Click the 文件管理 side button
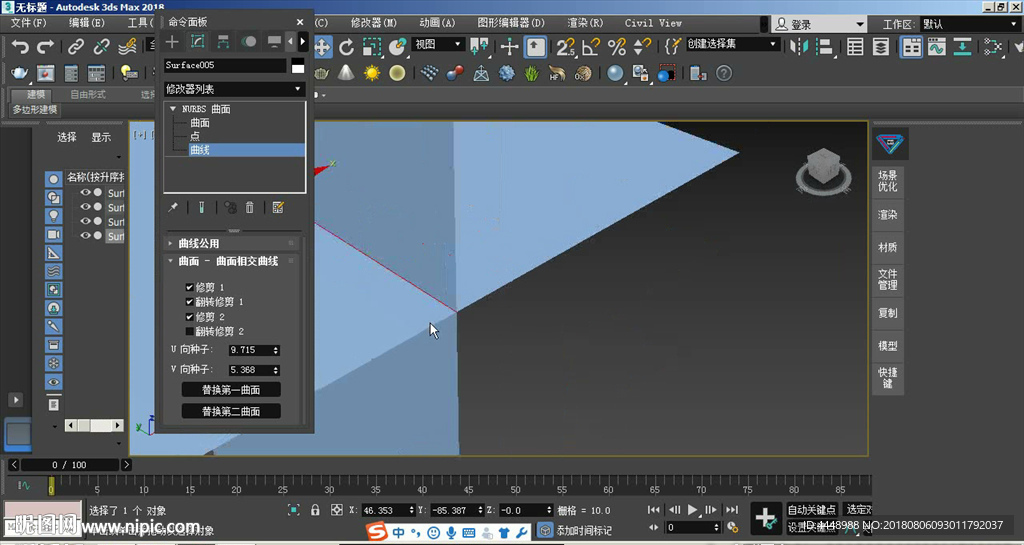Viewport: 1024px width, 545px height. pyautogui.click(x=888, y=279)
